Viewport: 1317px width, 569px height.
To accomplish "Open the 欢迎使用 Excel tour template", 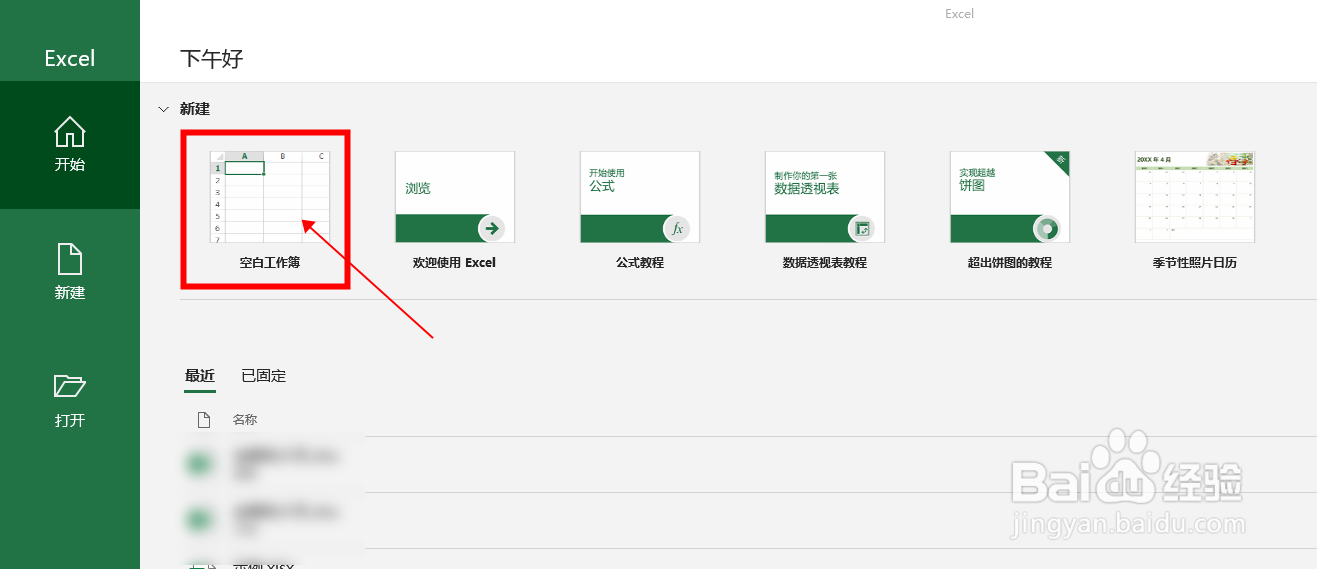I will coord(454,197).
